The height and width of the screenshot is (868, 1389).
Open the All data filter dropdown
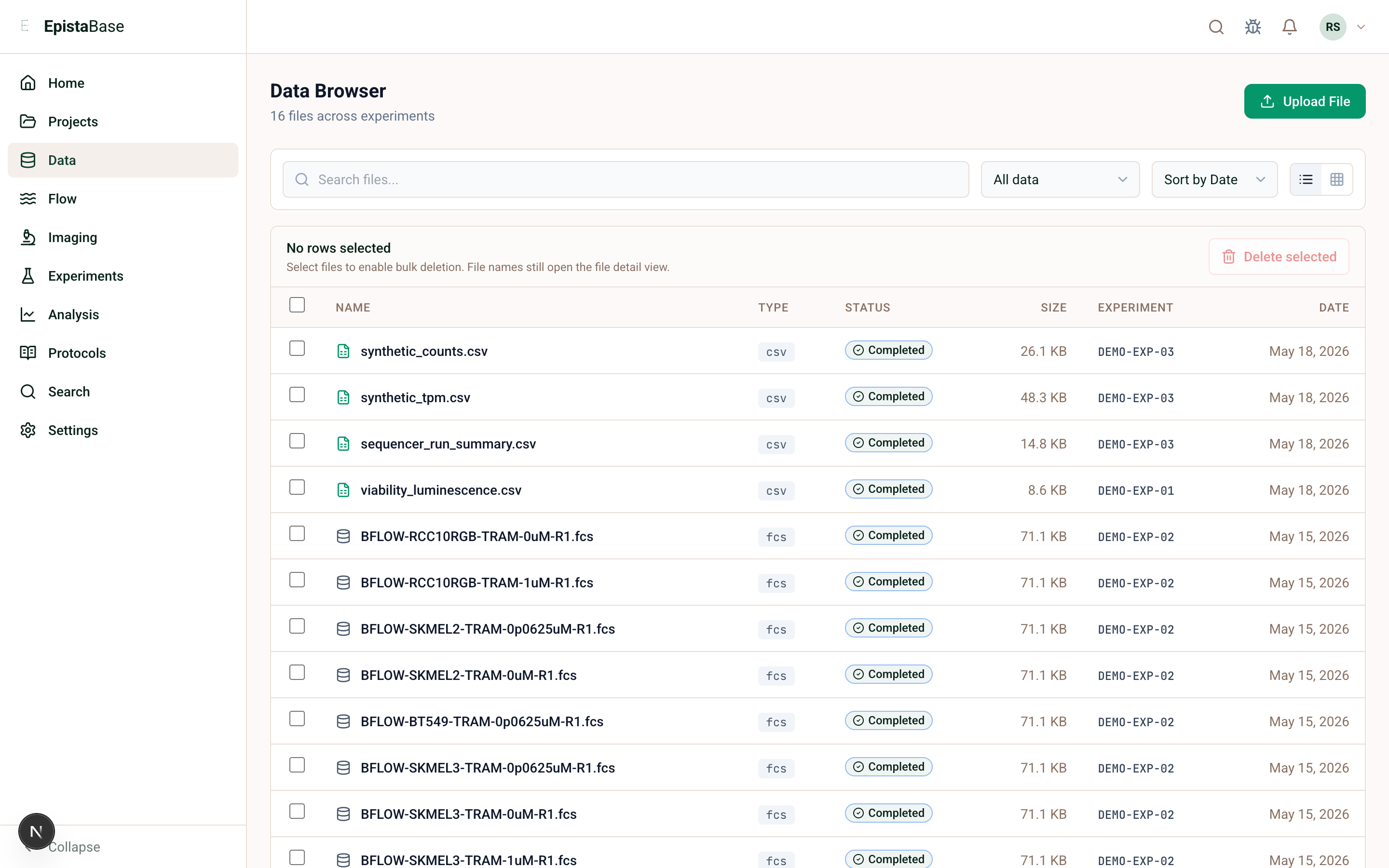point(1060,180)
